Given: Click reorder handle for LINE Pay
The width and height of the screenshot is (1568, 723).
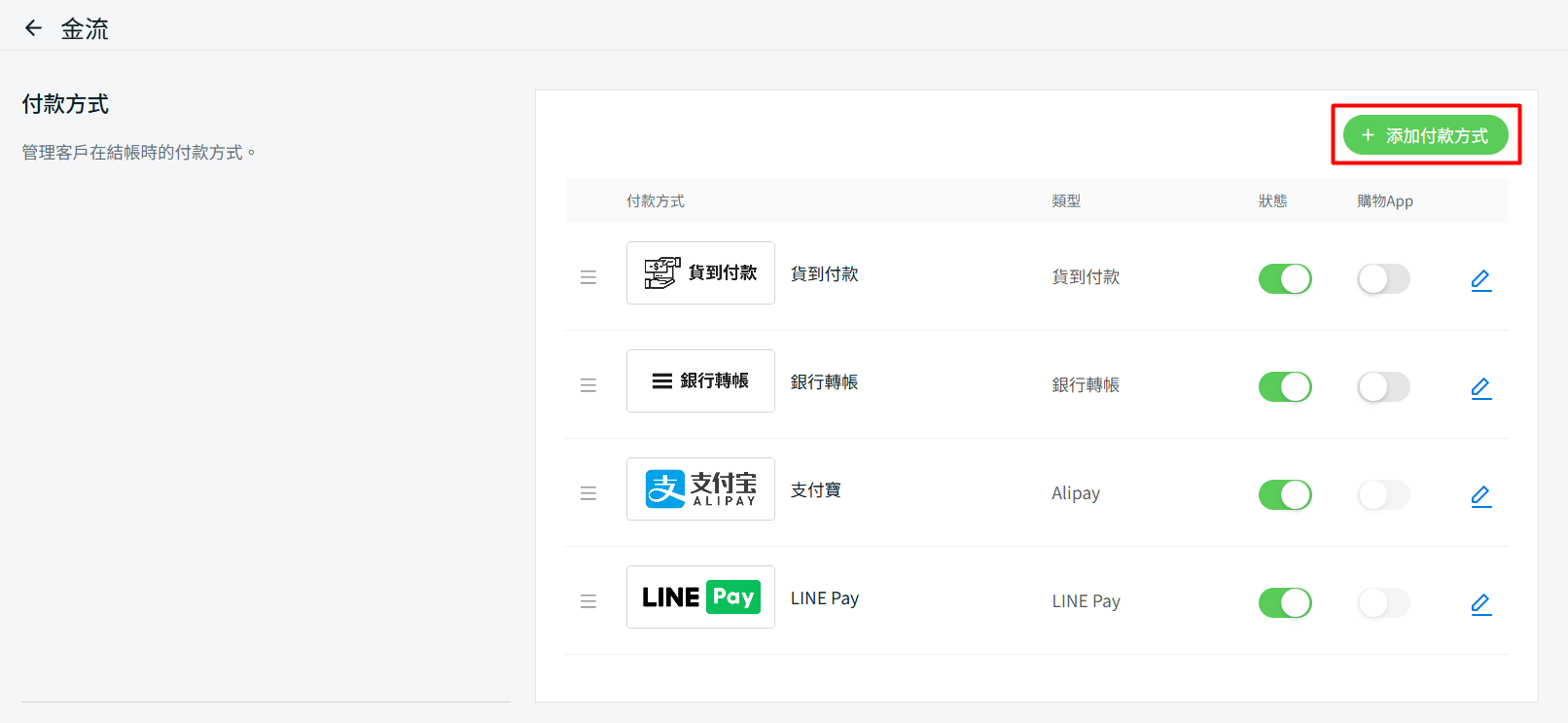Looking at the screenshot, I should tap(588, 602).
